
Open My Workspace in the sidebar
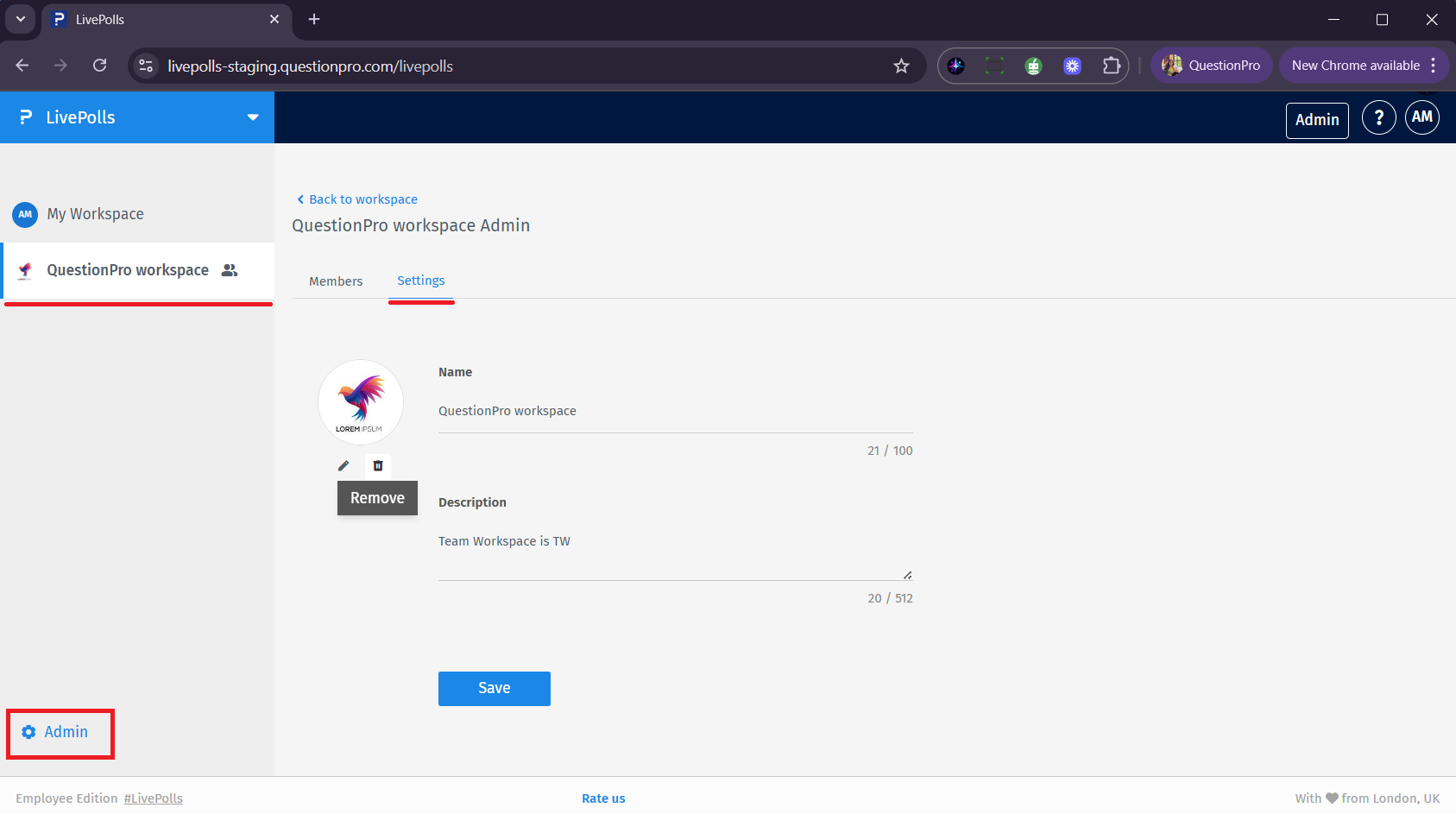[137, 214]
